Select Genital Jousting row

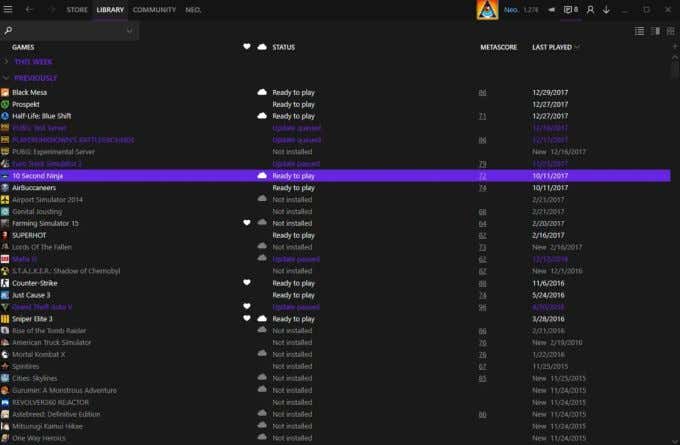pos(335,211)
